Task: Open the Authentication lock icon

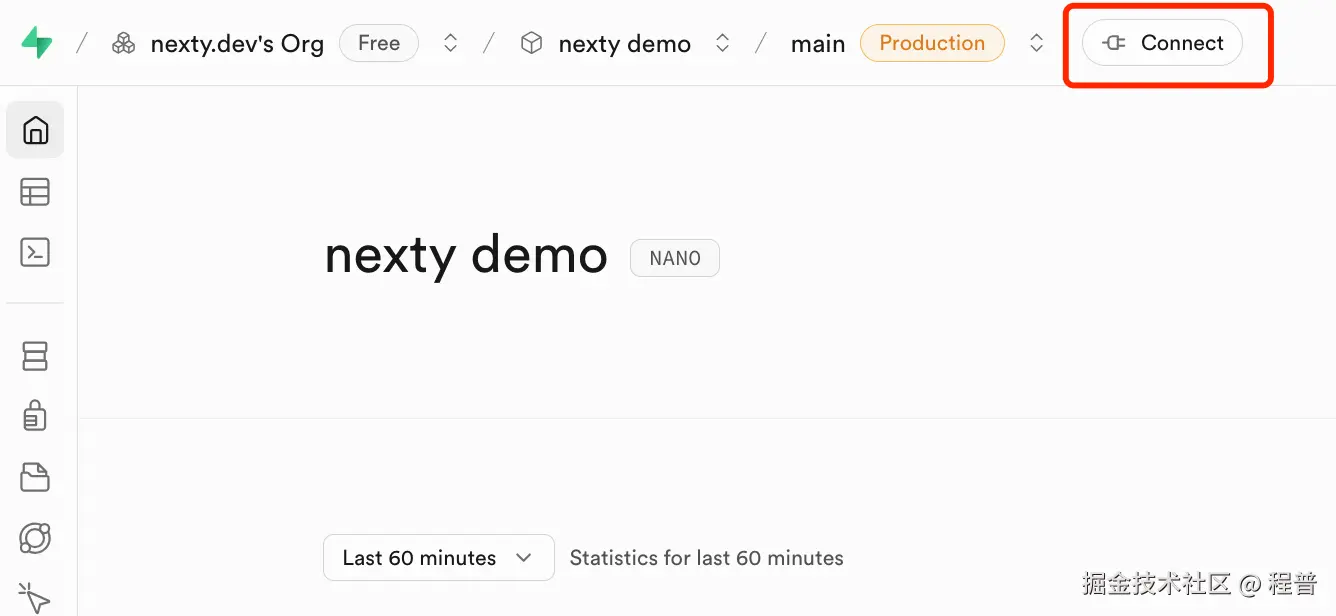Action: pos(35,416)
